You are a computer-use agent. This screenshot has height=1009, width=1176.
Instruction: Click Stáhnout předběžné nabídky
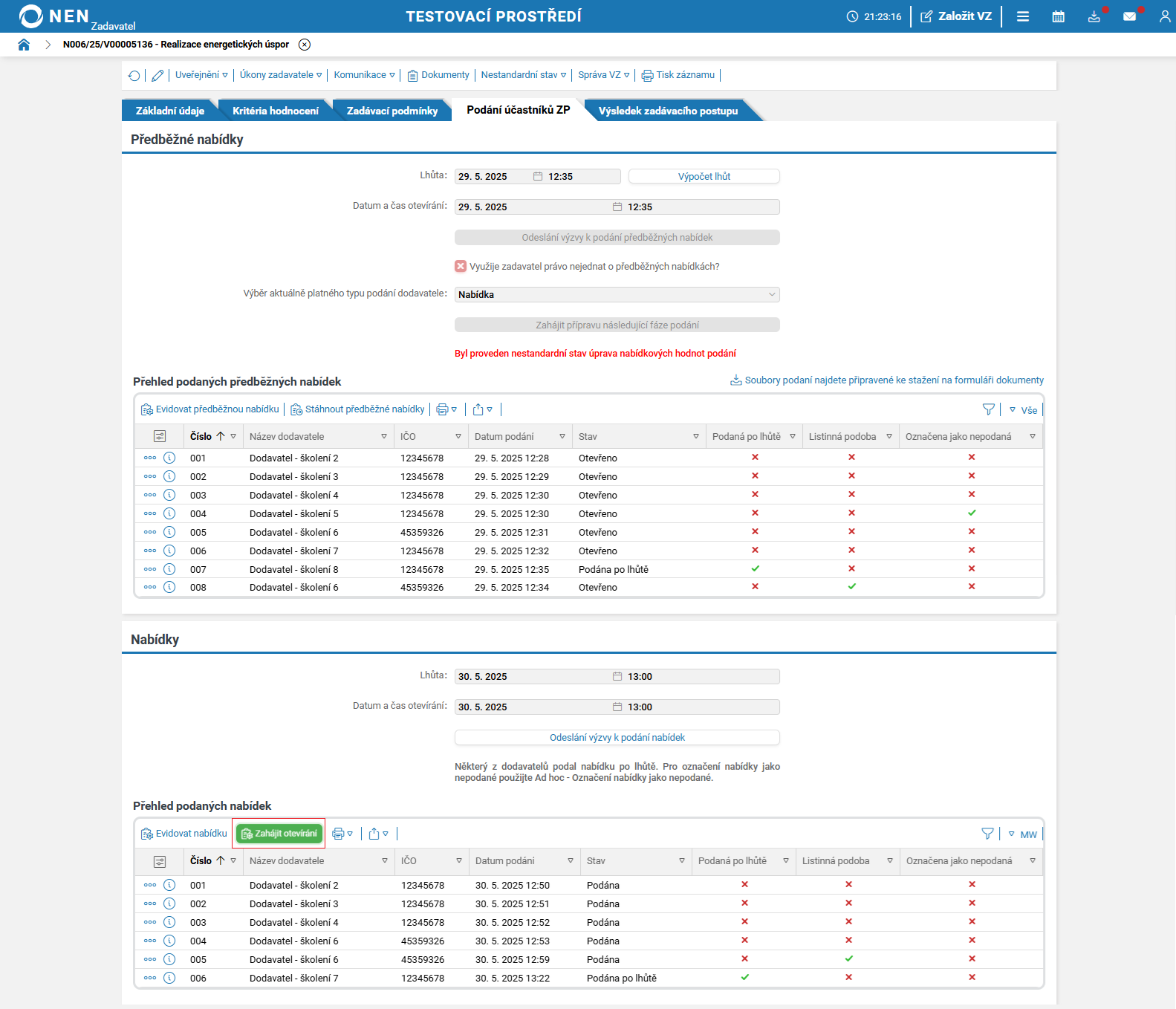[x=357, y=409]
